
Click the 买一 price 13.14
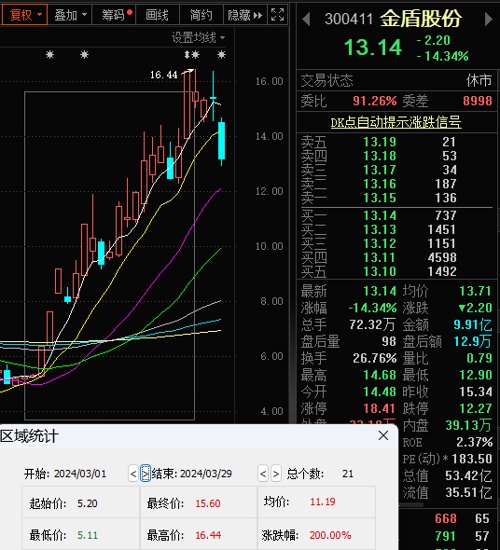coord(380,215)
